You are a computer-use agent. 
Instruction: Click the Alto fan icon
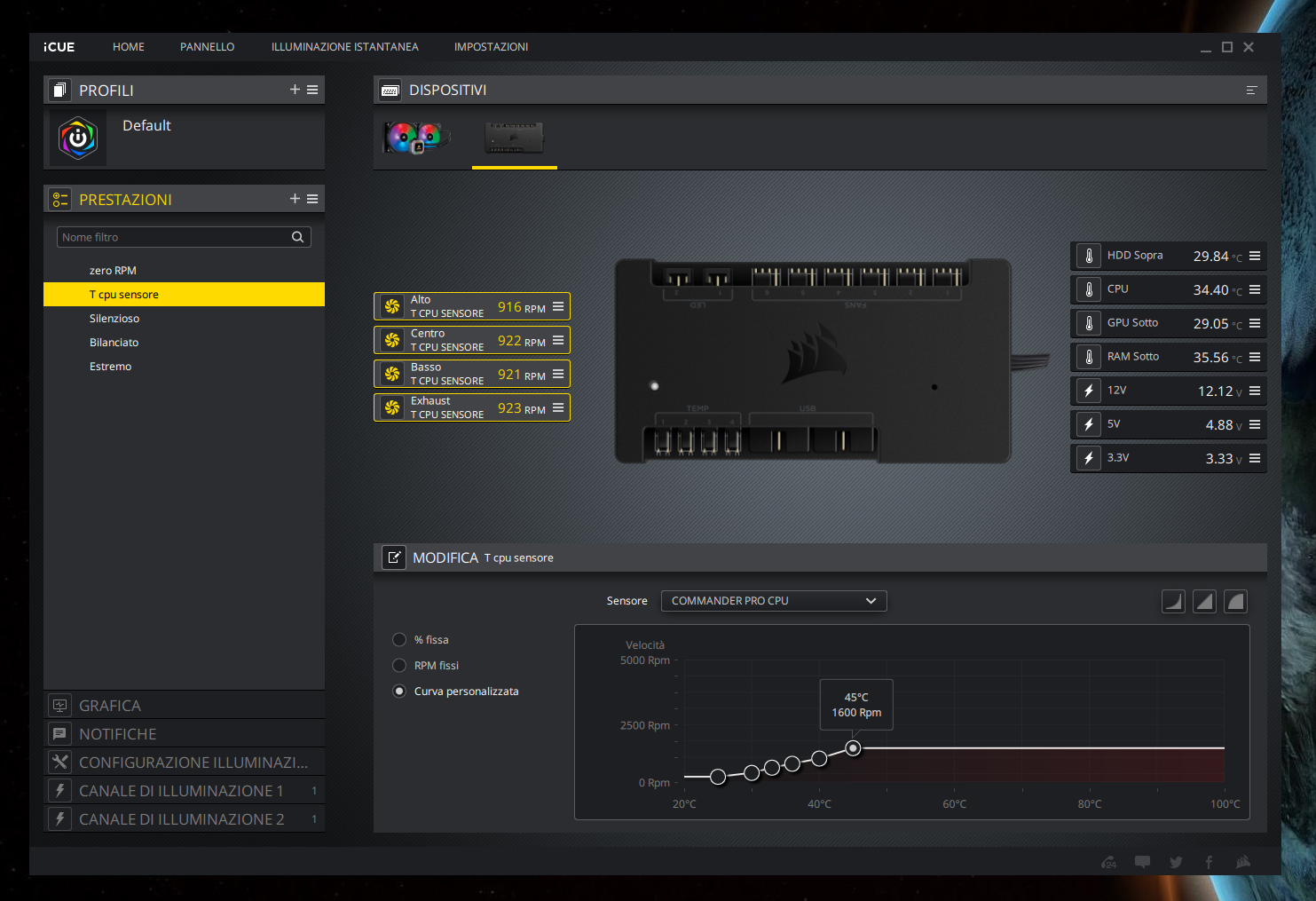pos(392,306)
